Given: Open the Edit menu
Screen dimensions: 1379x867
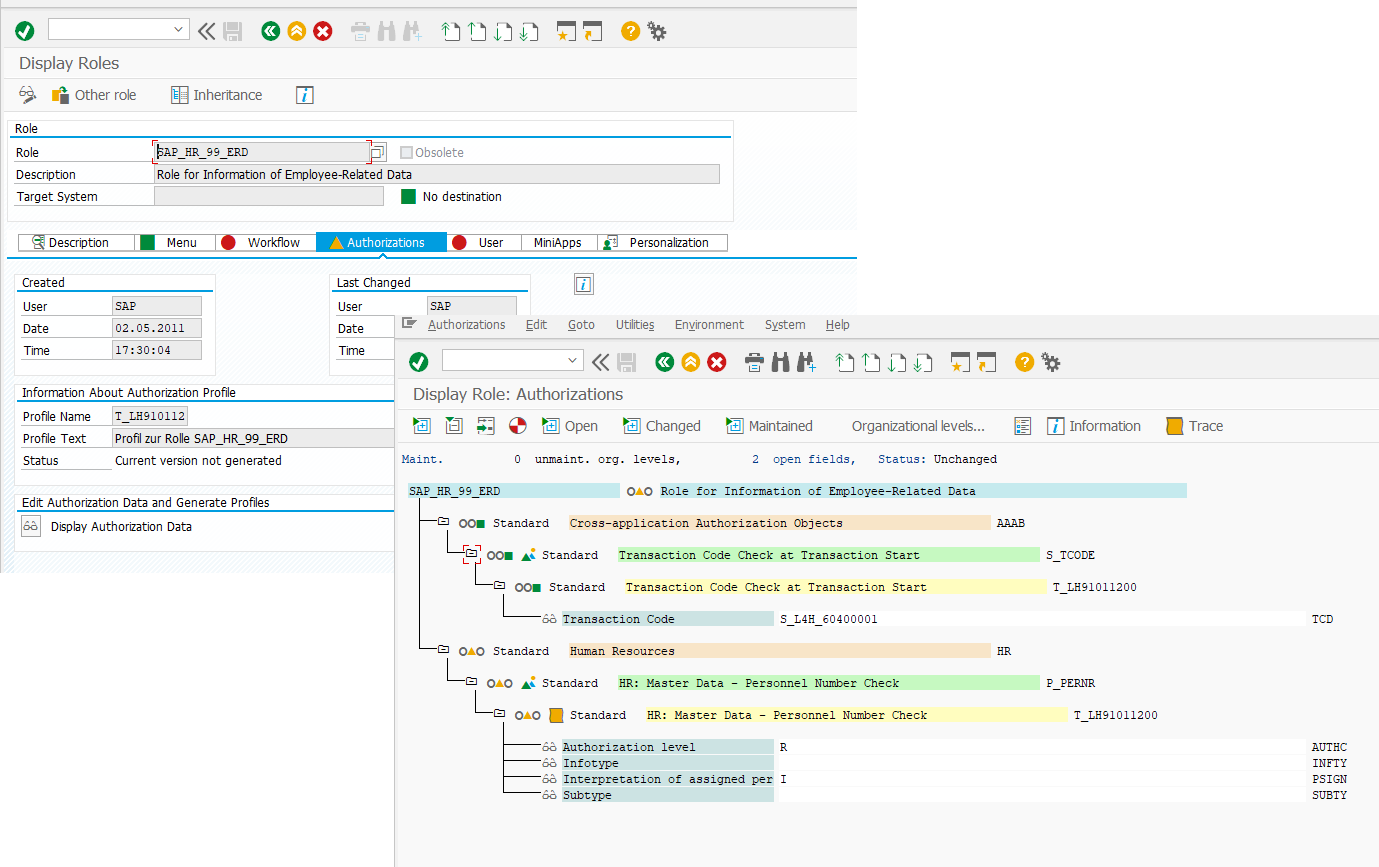Looking at the screenshot, I should [536, 325].
